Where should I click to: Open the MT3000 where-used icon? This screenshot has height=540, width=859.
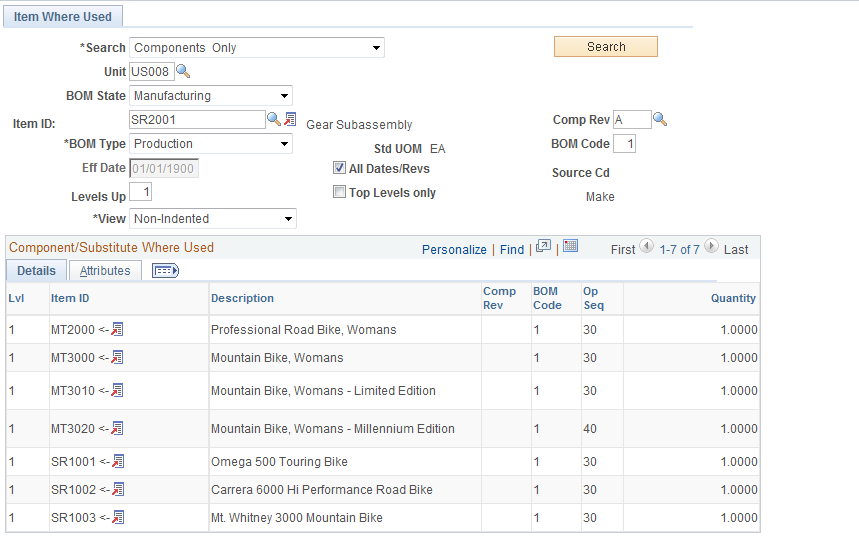pyautogui.click(x=117, y=357)
